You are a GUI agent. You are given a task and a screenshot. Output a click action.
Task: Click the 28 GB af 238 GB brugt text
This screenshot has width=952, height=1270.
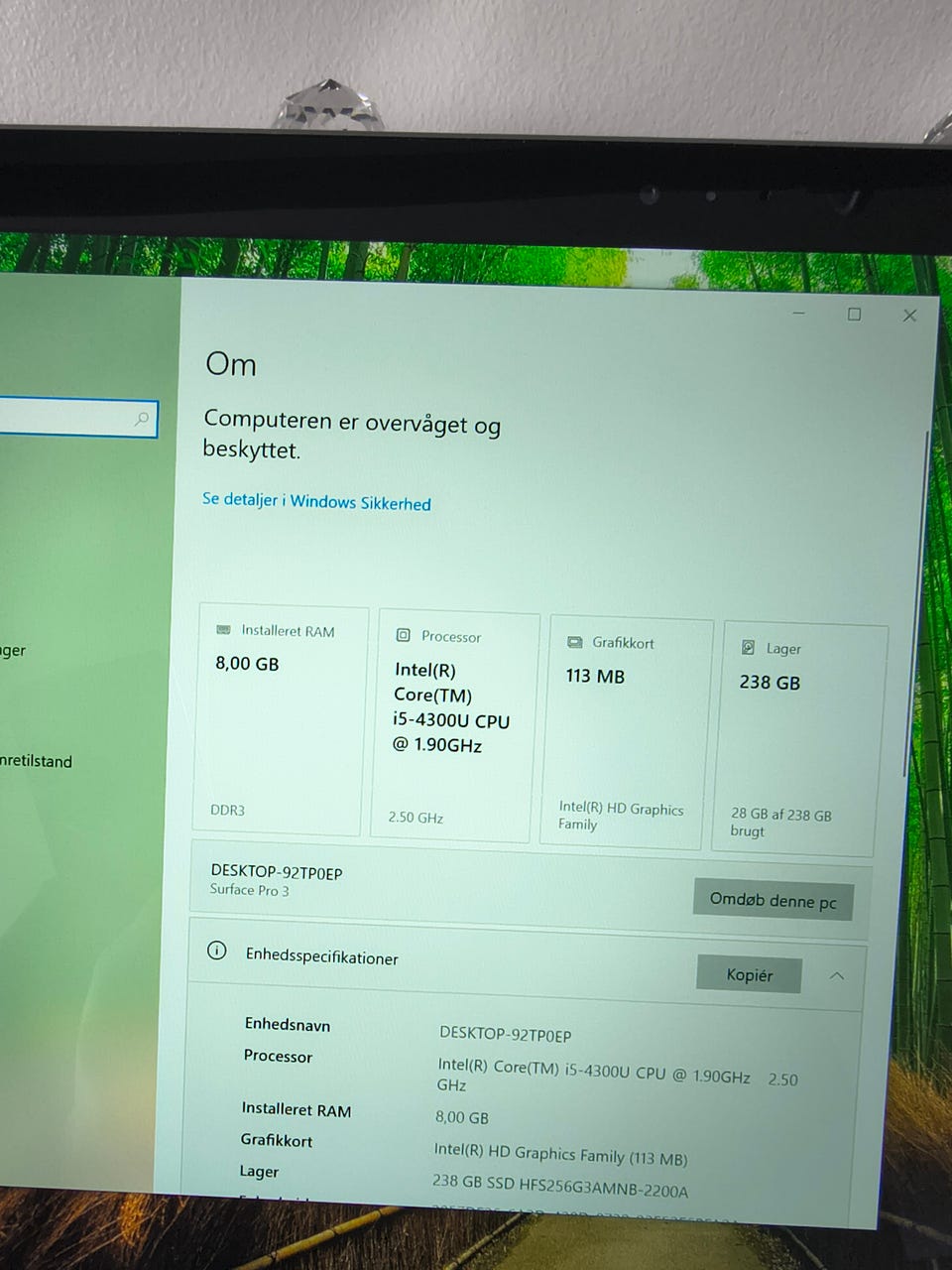[x=780, y=823]
